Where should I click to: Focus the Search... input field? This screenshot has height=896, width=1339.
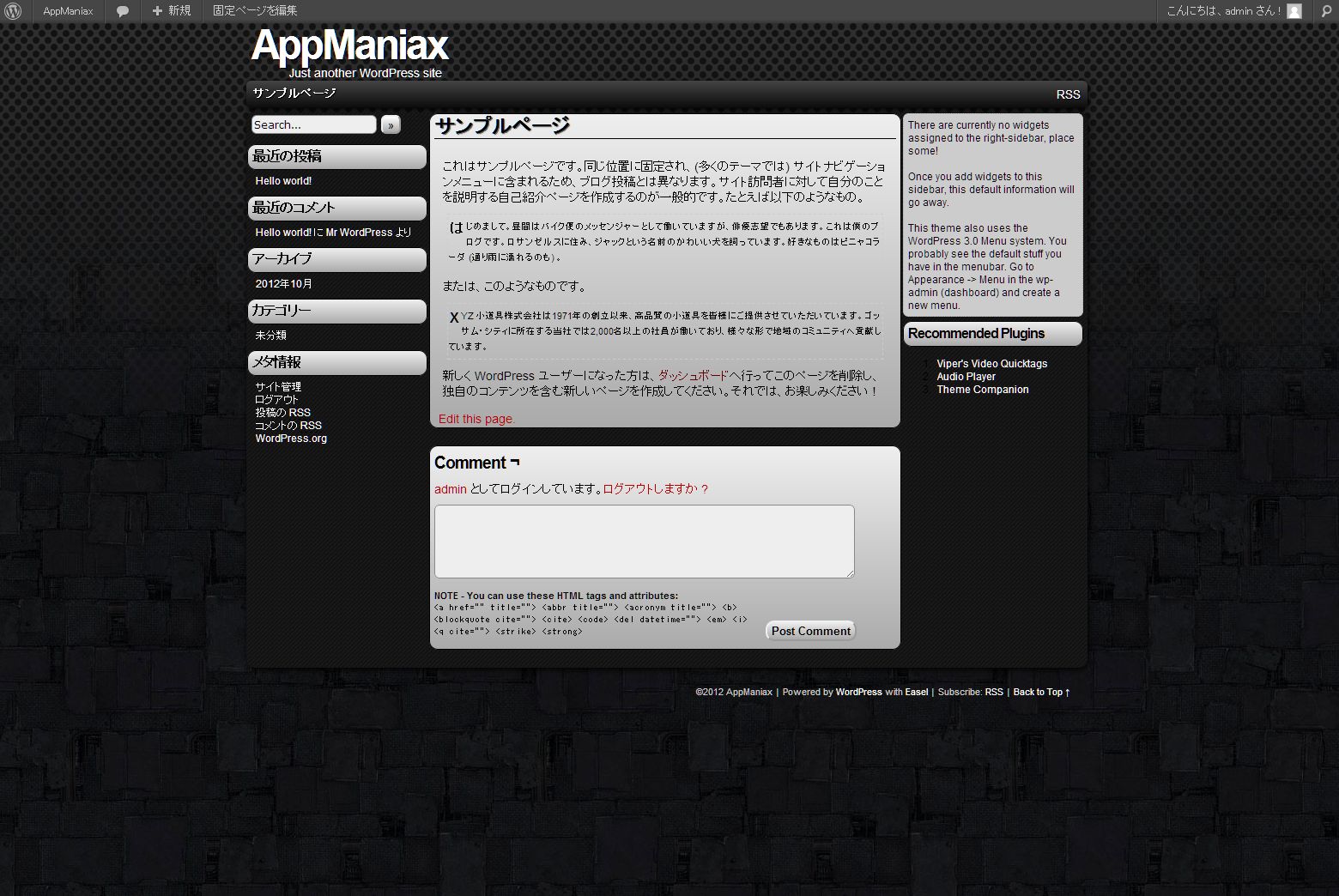coord(313,124)
